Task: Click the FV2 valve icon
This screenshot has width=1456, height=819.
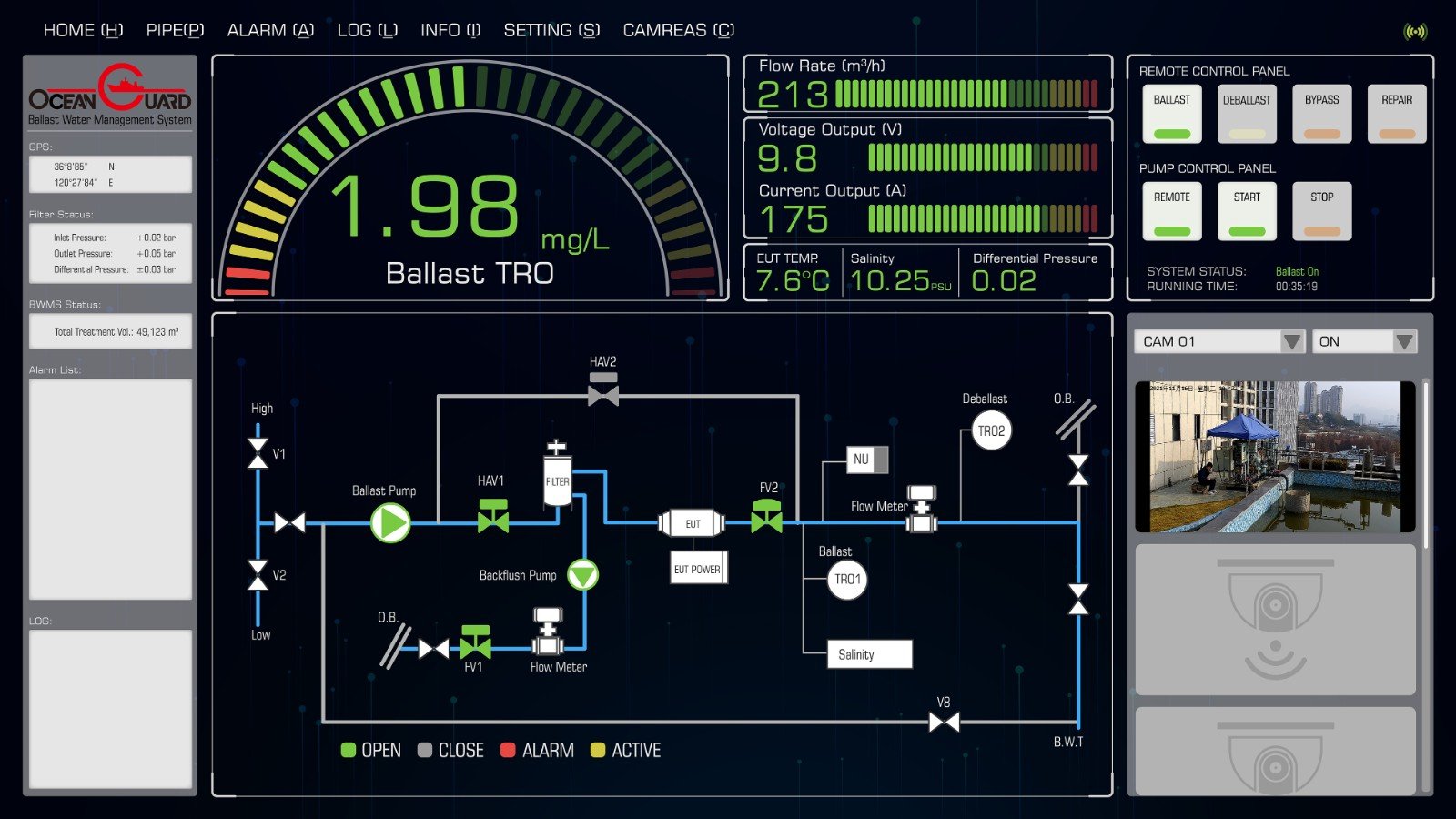Action: tap(767, 517)
